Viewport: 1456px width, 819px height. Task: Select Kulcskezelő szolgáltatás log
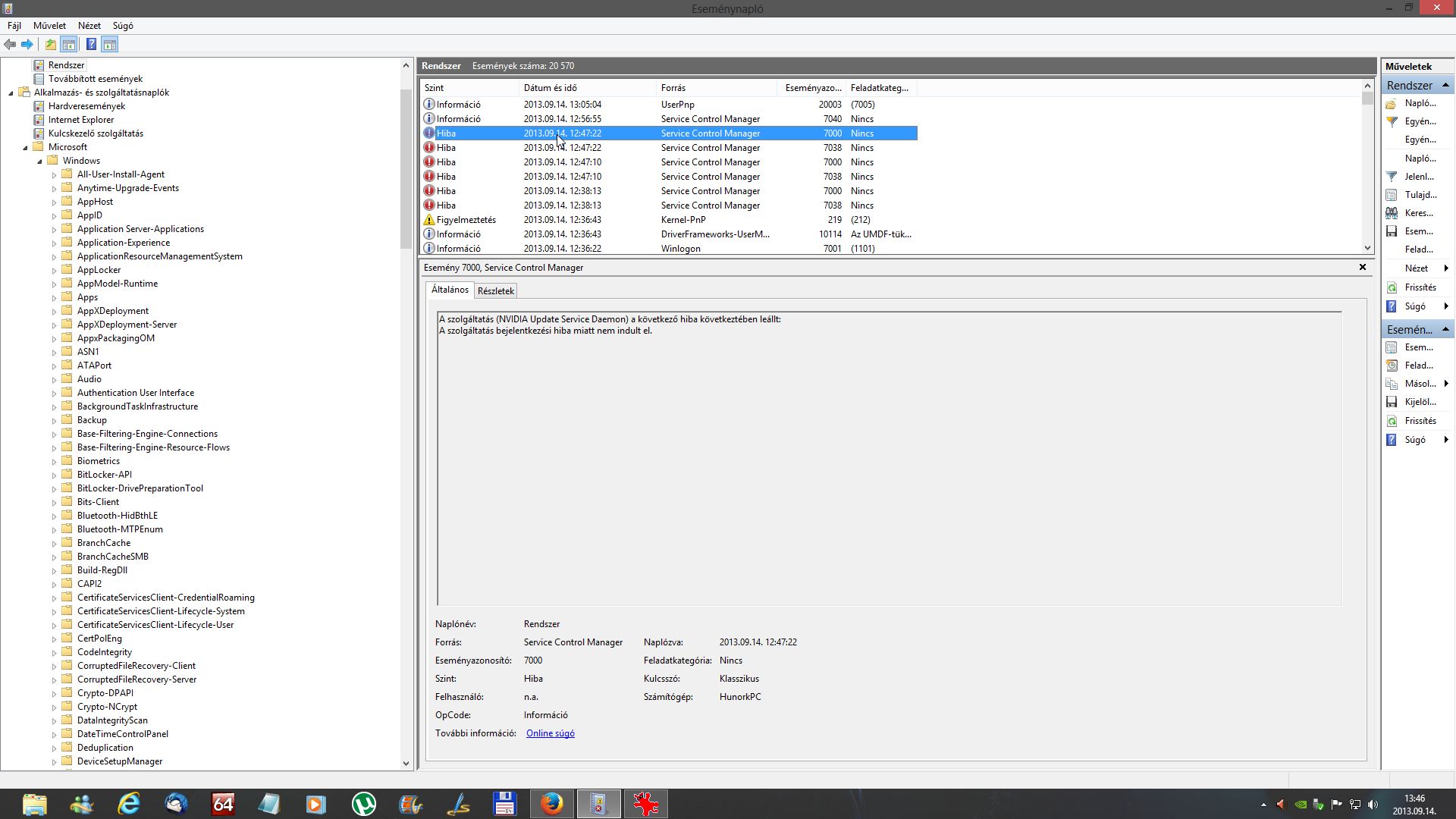96,133
